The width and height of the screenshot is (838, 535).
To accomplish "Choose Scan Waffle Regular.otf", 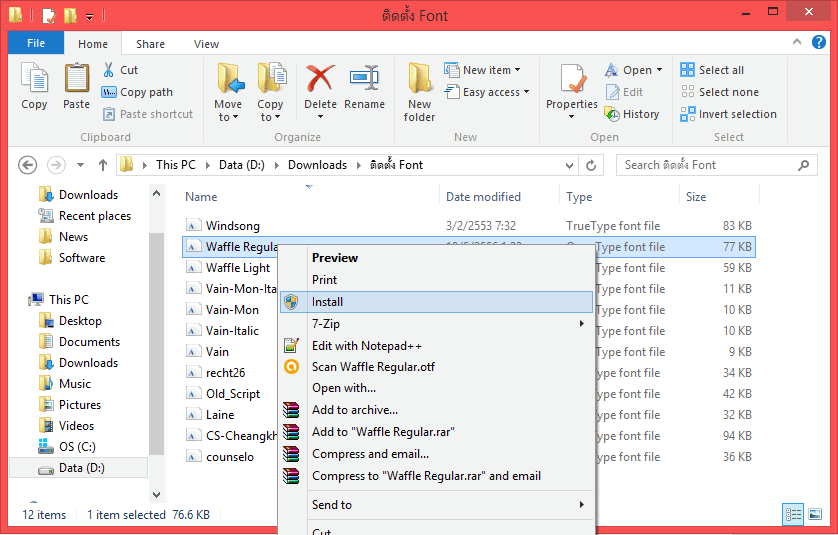I will pyautogui.click(x=436, y=367).
